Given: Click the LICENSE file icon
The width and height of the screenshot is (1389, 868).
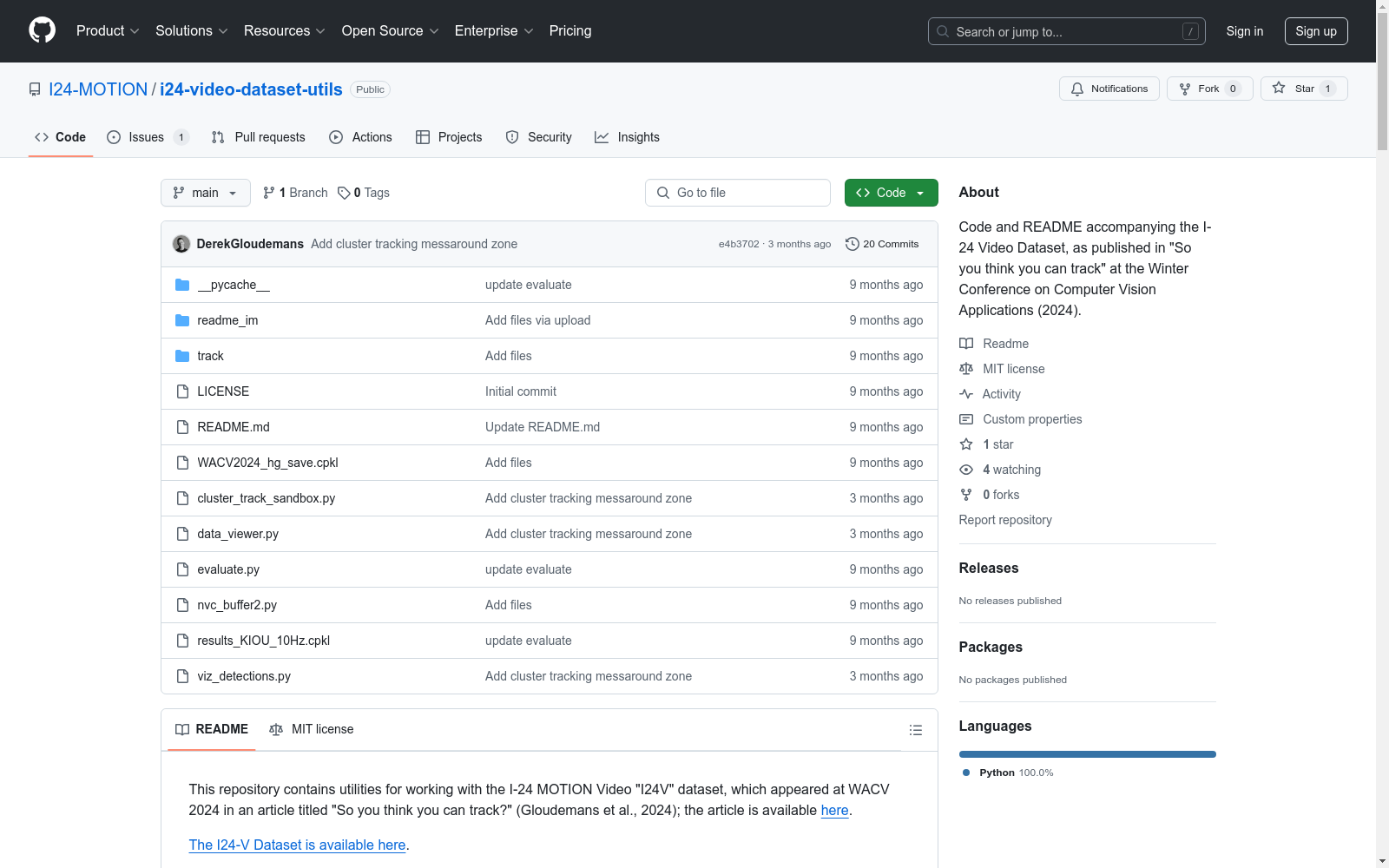Looking at the screenshot, I should pyautogui.click(x=182, y=391).
